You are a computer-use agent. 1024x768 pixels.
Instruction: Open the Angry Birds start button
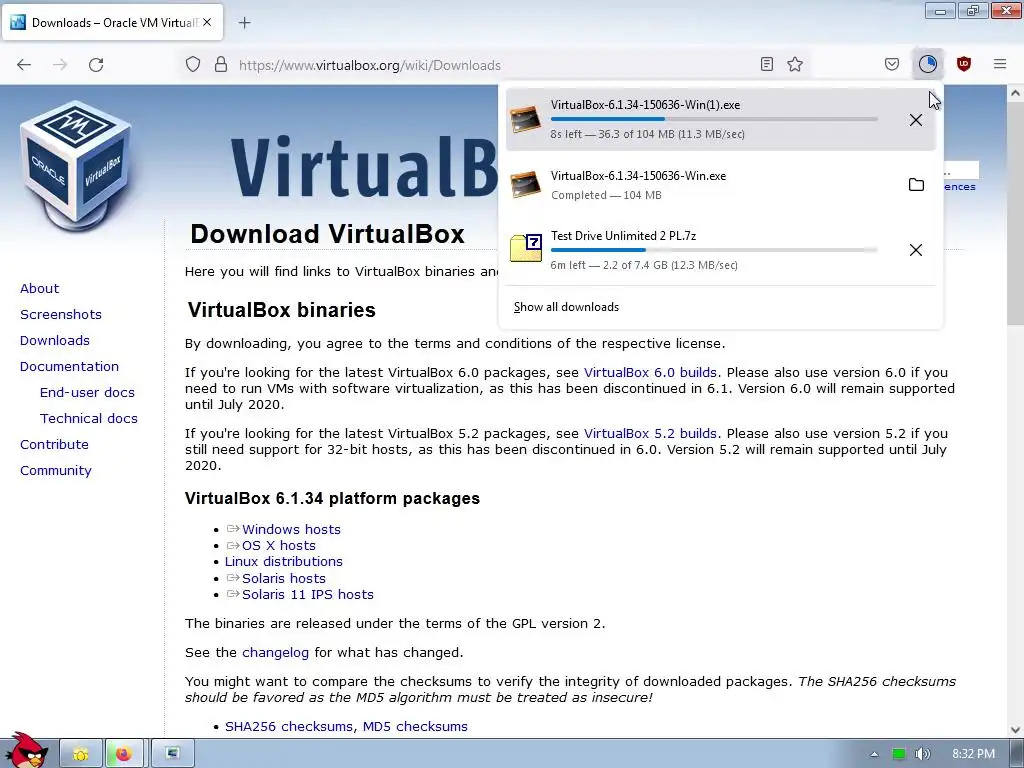[x=26, y=751]
